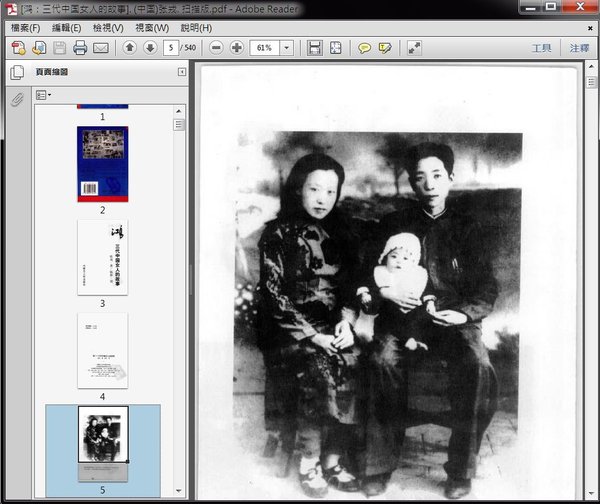Toggle read mode fullscreen icon
This screenshot has height=504, width=600.
[415, 48]
